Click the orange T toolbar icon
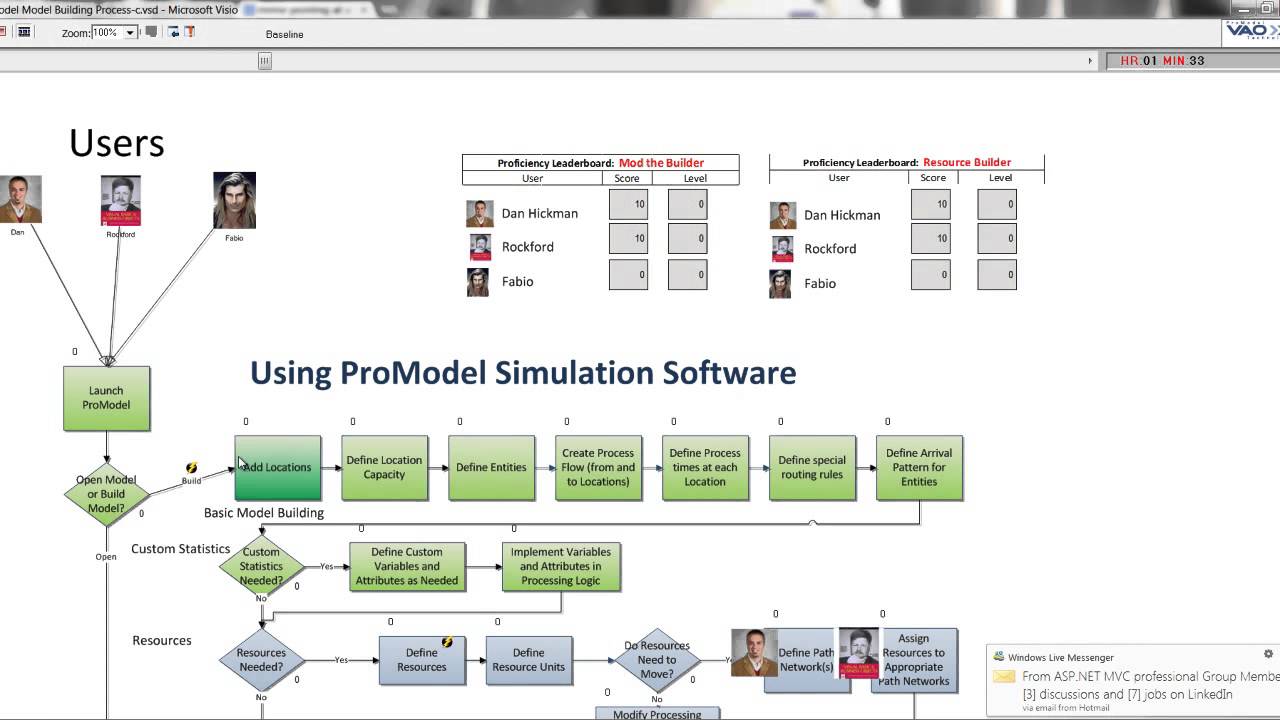1280x720 pixels. [x=189, y=32]
